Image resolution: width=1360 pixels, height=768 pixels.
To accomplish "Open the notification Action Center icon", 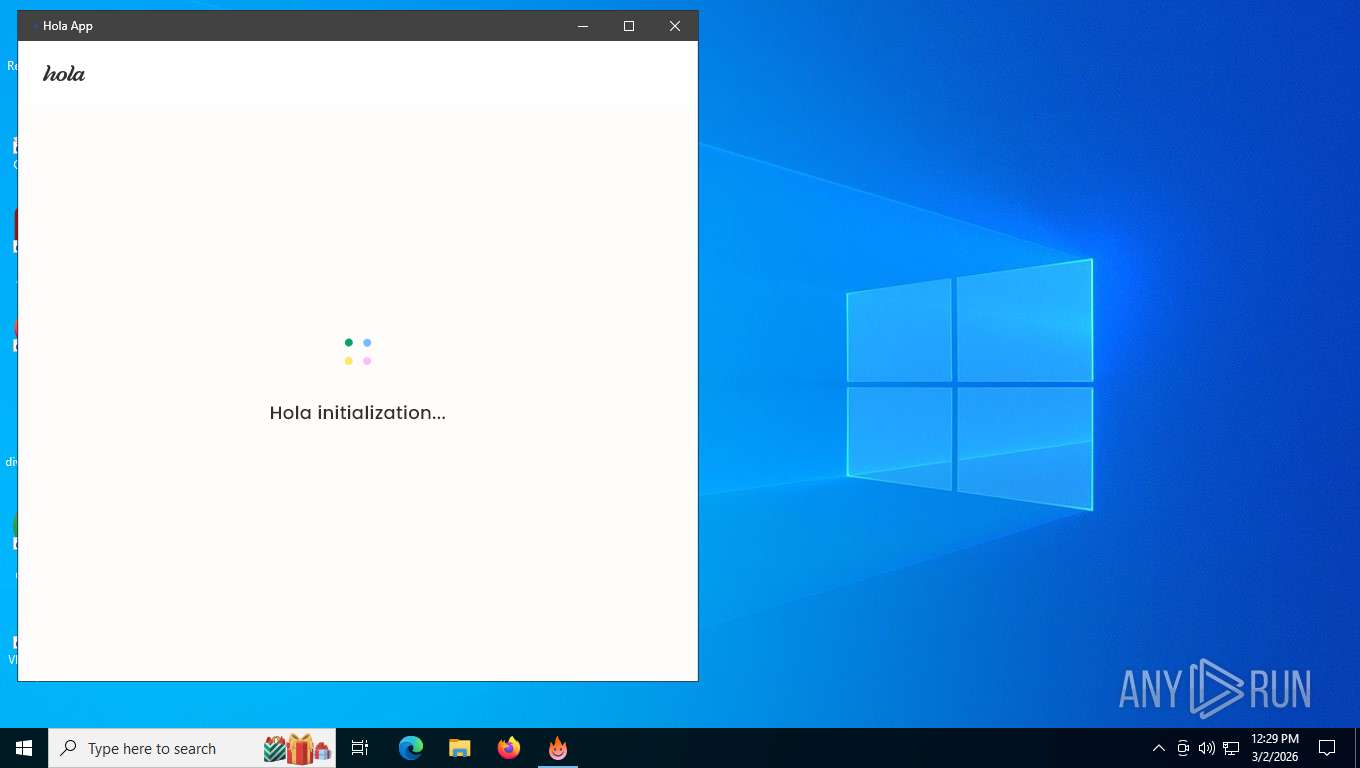I will coord(1327,748).
